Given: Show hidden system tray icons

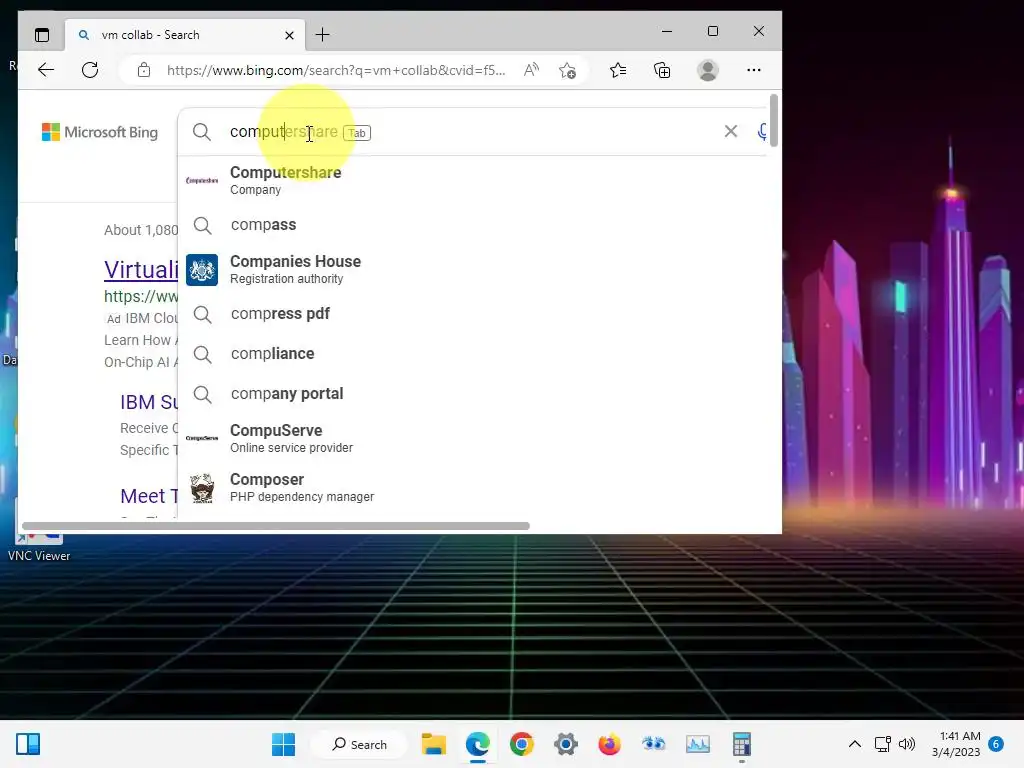Looking at the screenshot, I should pos(854,744).
